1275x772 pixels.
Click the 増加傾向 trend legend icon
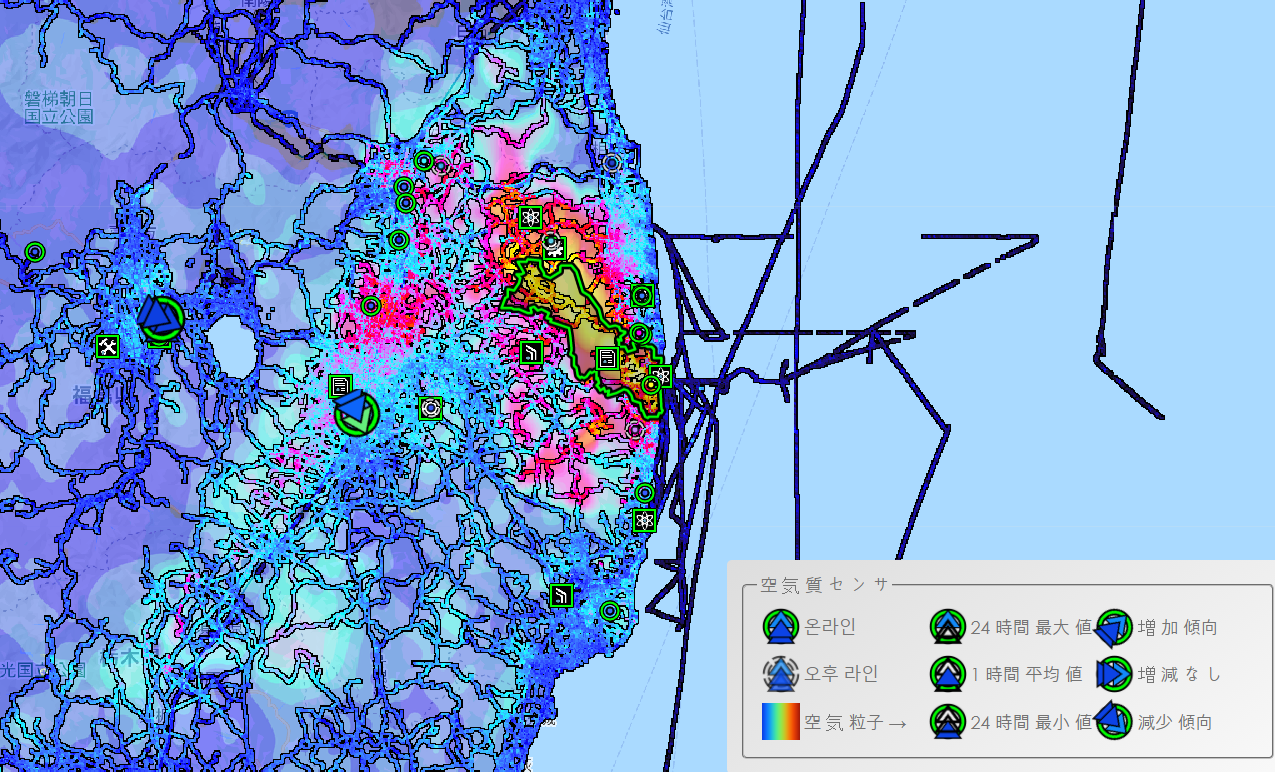click(x=1113, y=627)
